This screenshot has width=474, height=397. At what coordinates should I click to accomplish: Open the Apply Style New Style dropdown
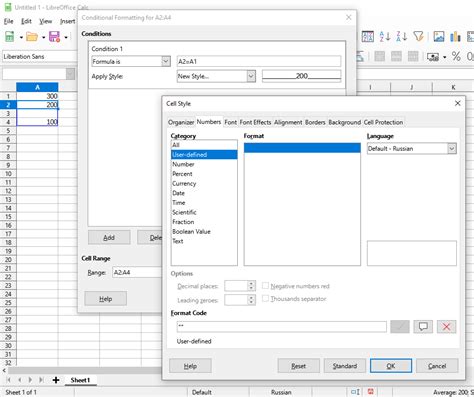coord(251,76)
